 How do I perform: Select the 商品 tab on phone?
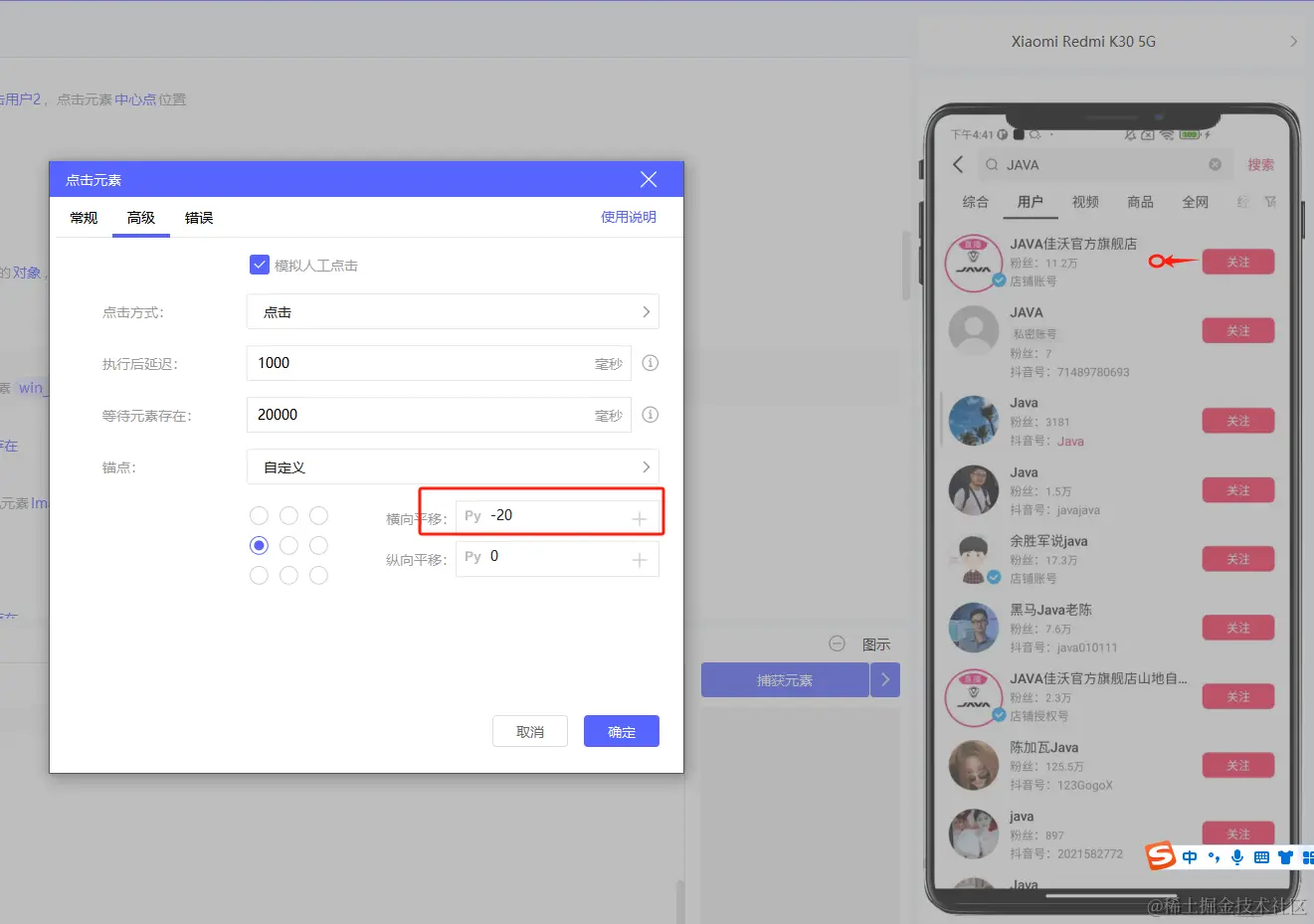pyautogui.click(x=1140, y=202)
